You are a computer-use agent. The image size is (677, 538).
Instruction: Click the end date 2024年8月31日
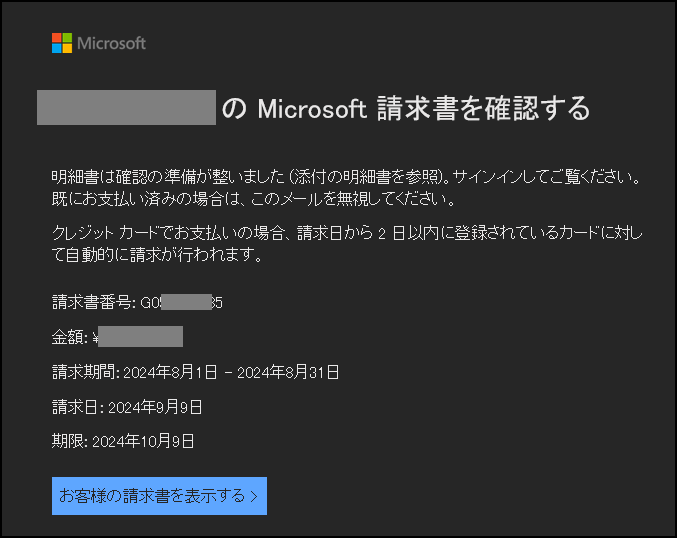point(288,372)
